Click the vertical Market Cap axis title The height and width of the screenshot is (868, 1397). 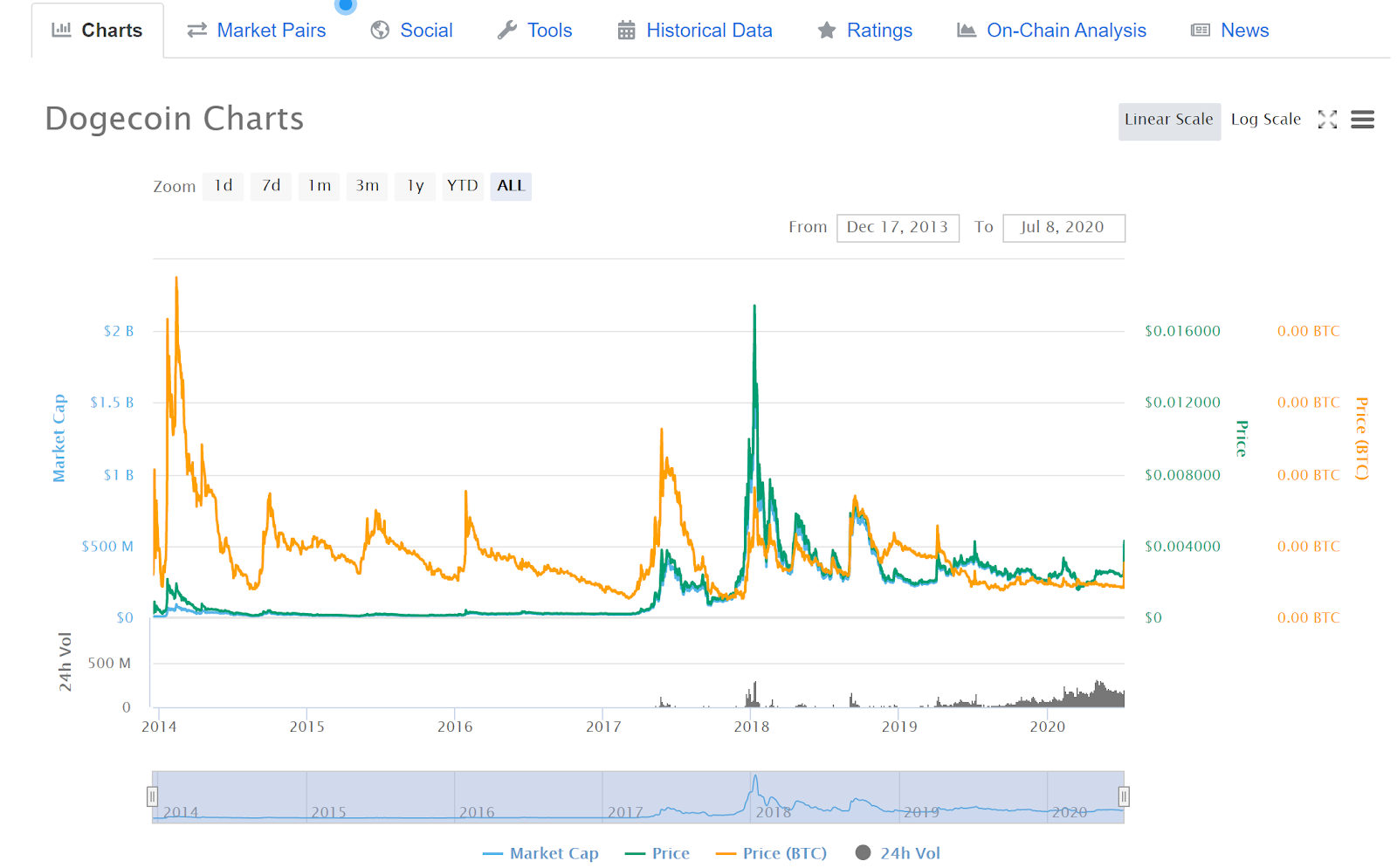coord(59,437)
